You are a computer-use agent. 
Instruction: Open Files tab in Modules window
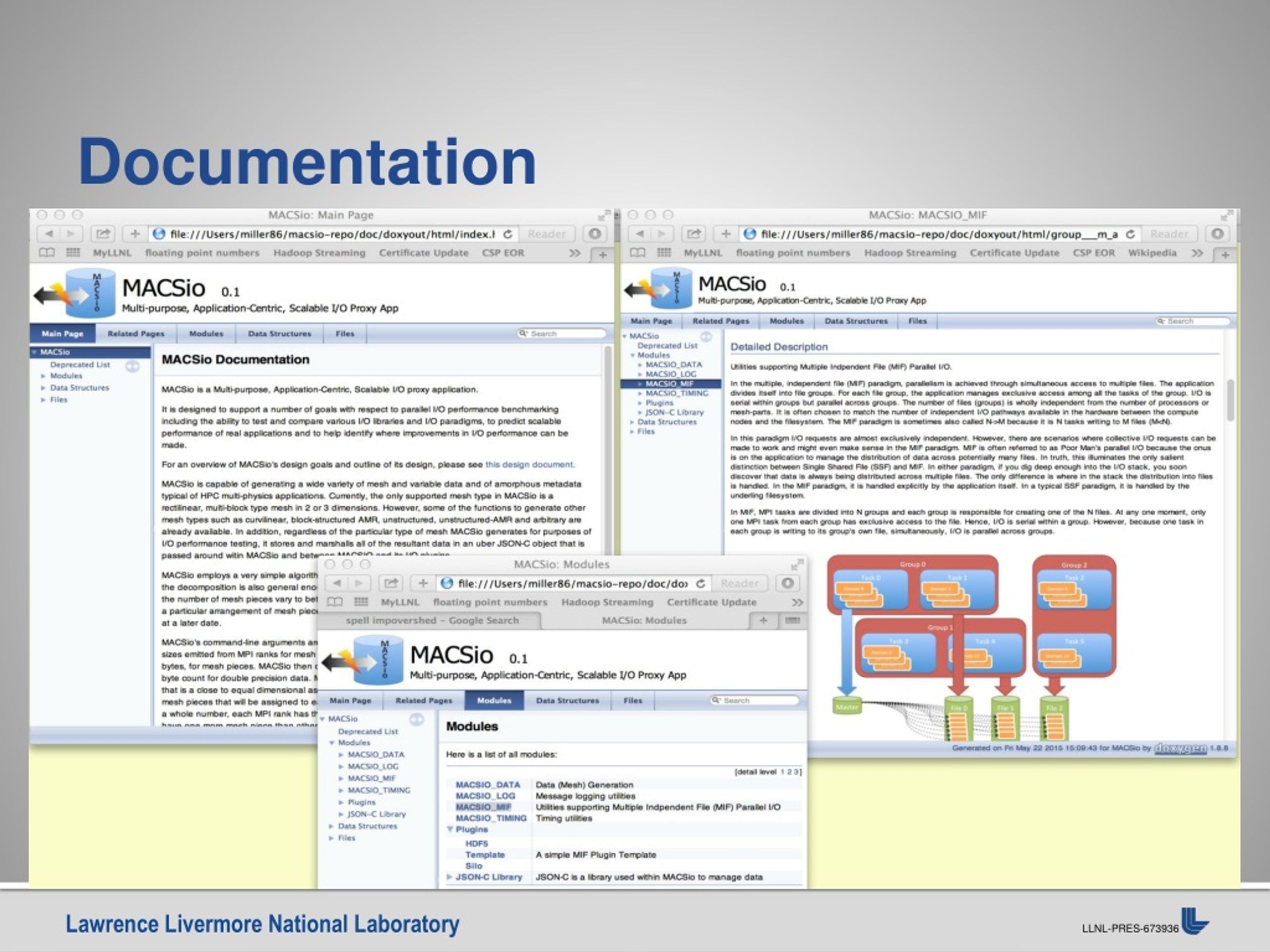(x=633, y=701)
